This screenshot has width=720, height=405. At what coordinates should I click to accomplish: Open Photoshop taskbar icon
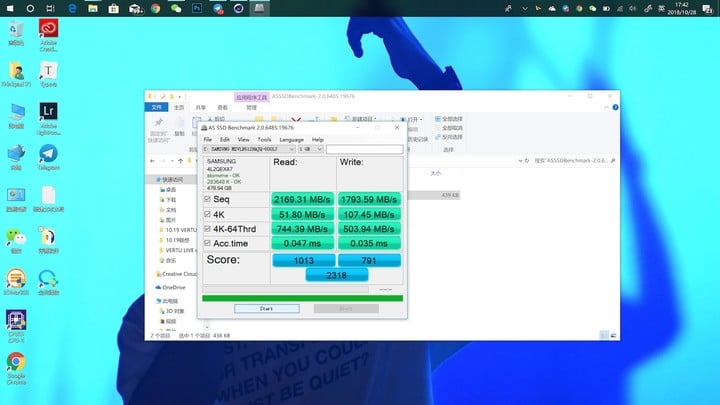click(197, 8)
